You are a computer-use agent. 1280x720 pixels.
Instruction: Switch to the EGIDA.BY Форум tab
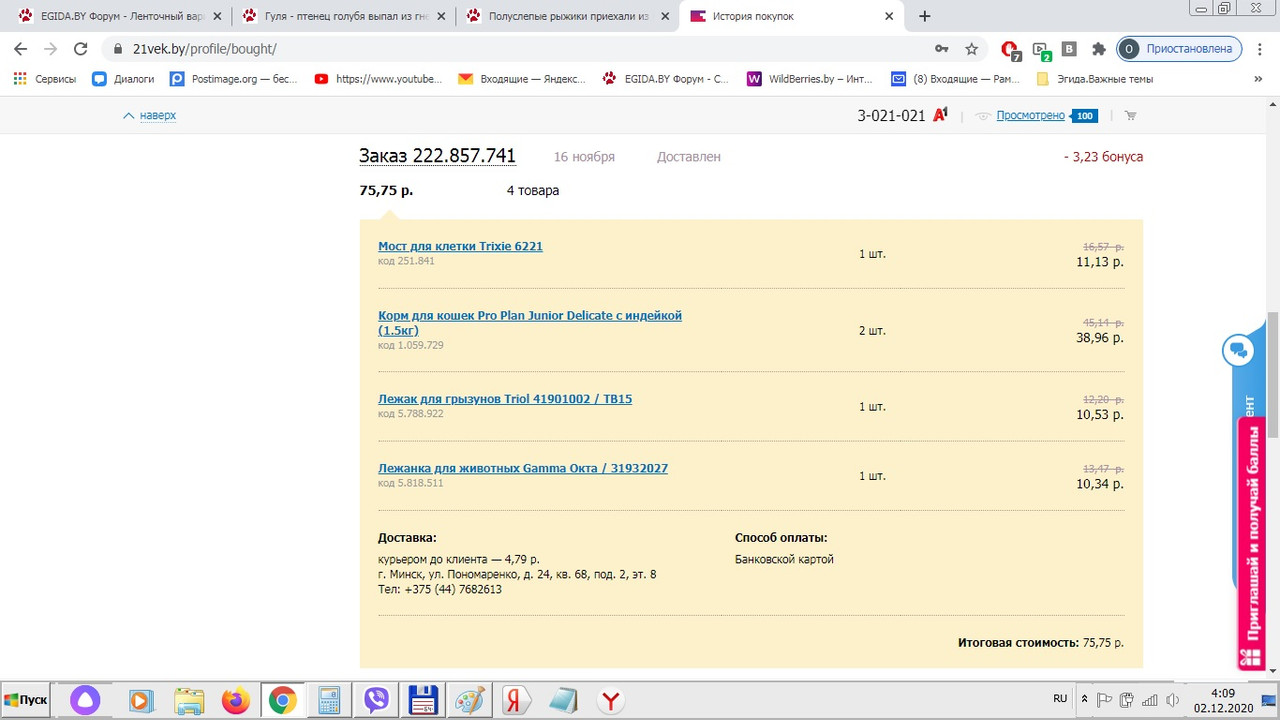[119, 16]
